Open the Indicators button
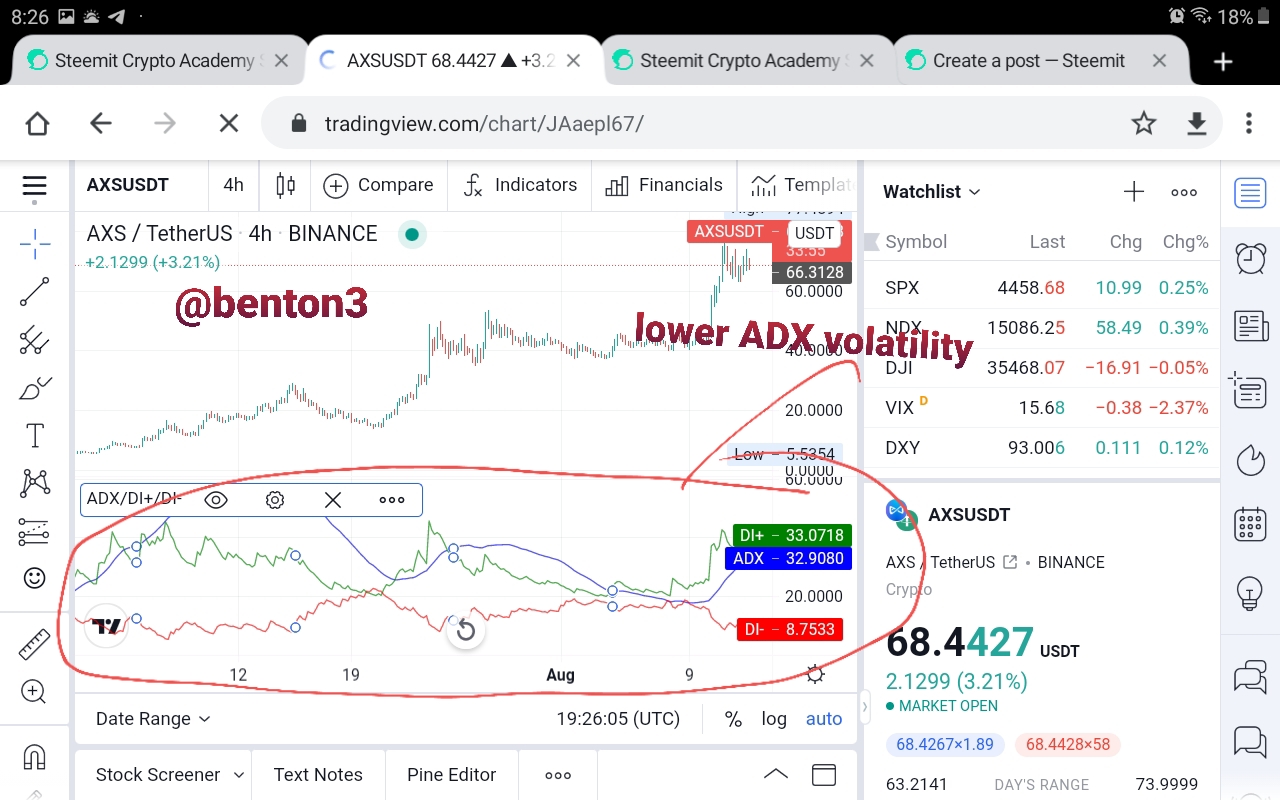This screenshot has width=1280, height=800. (x=520, y=185)
